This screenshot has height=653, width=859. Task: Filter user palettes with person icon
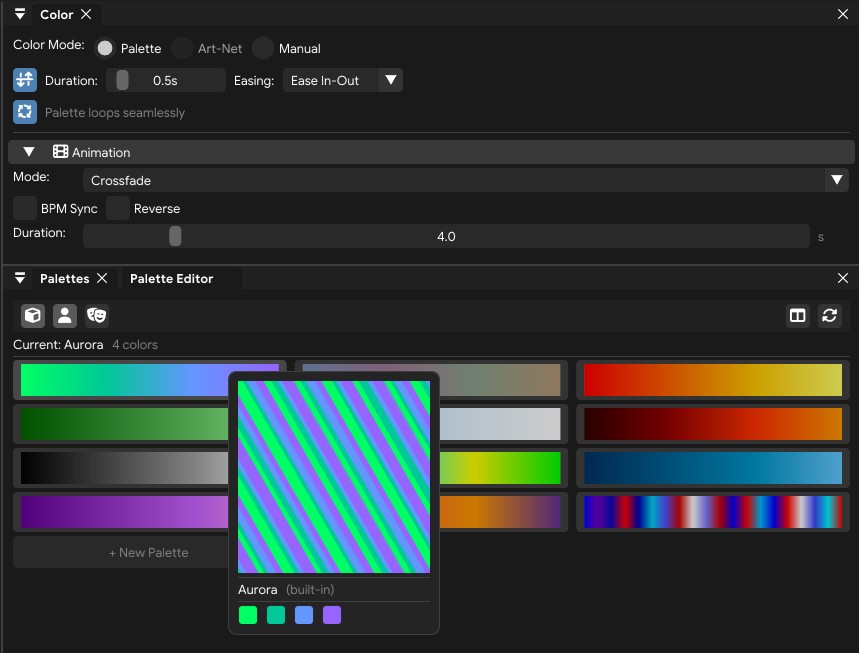point(65,316)
